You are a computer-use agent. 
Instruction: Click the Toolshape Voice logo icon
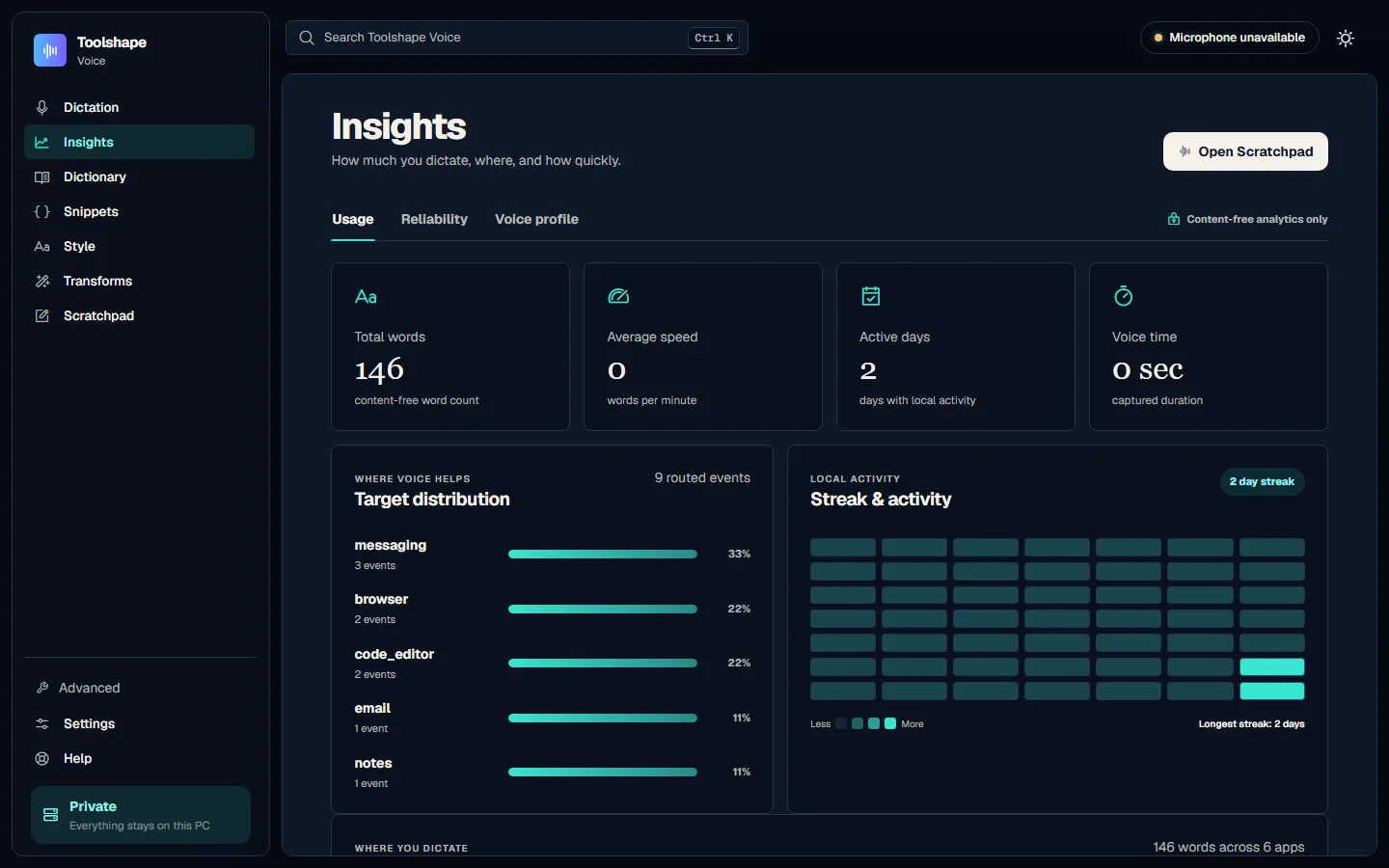[50, 50]
